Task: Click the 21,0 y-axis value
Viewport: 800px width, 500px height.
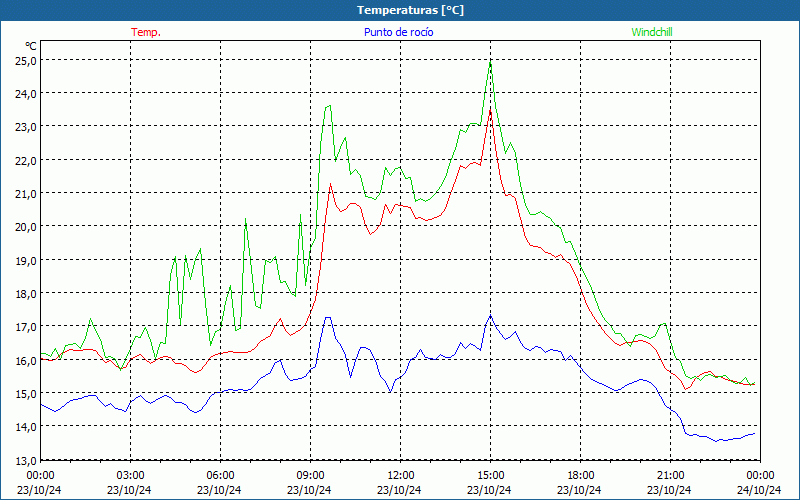Action: (x=25, y=194)
